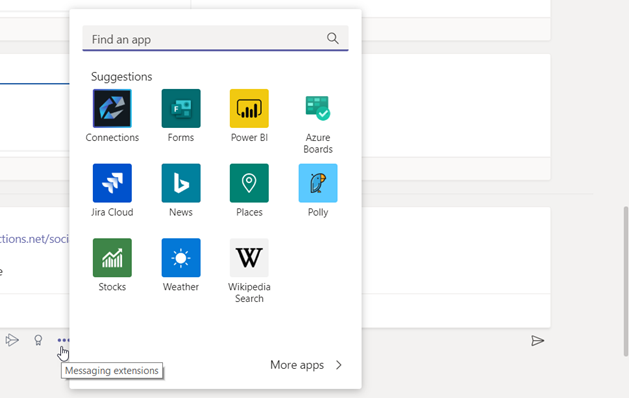Screen dimensions: 629x398
Task: Click the partial connections.net link
Action: pyautogui.click(x=34, y=239)
